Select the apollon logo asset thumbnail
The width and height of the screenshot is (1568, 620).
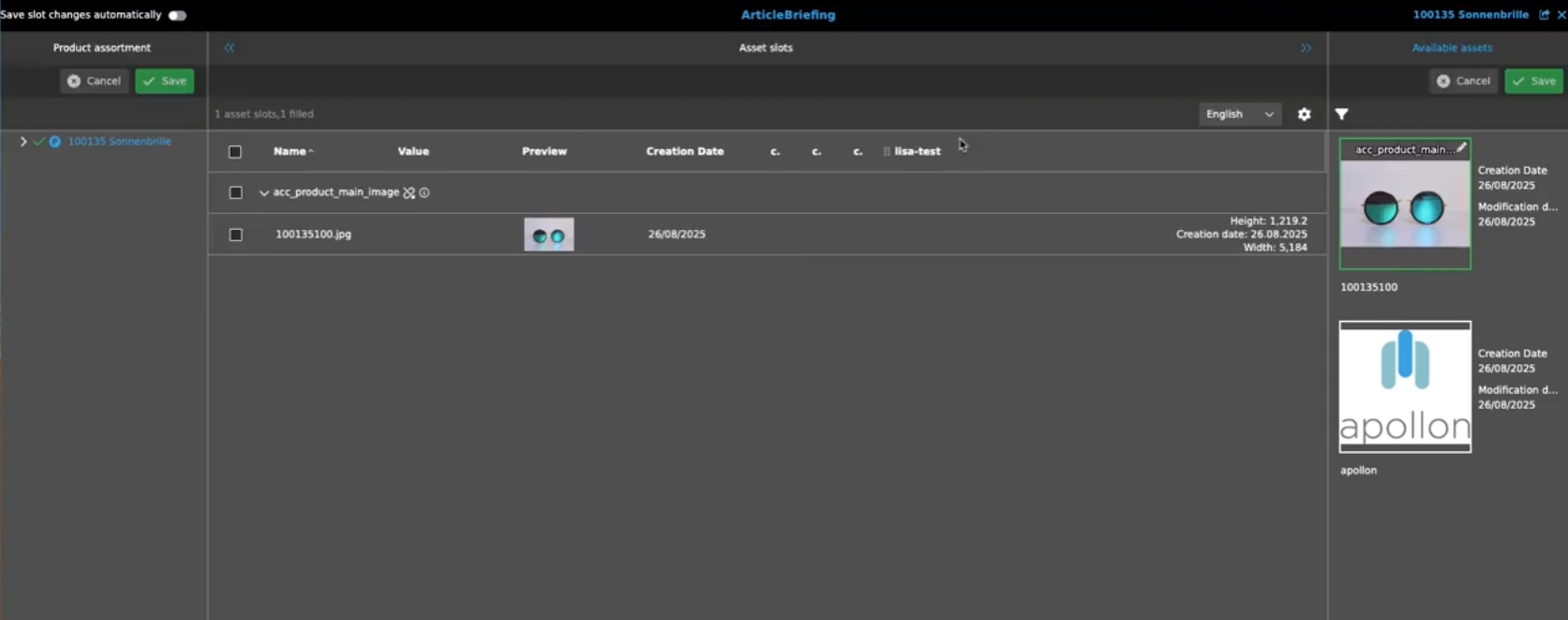pos(1405,387)
